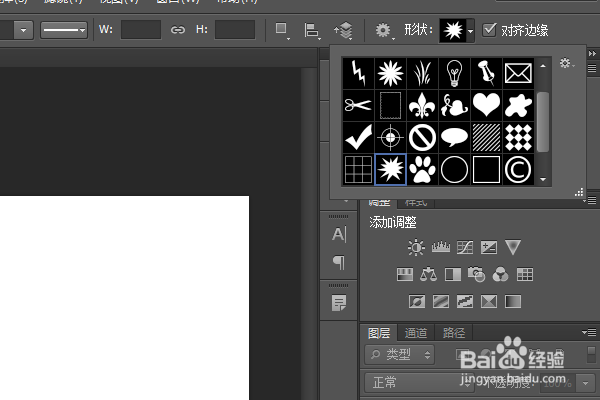Click the shape picker scrollbar thumb
This screenshot has height=400, width=600.
pos(543,122)
